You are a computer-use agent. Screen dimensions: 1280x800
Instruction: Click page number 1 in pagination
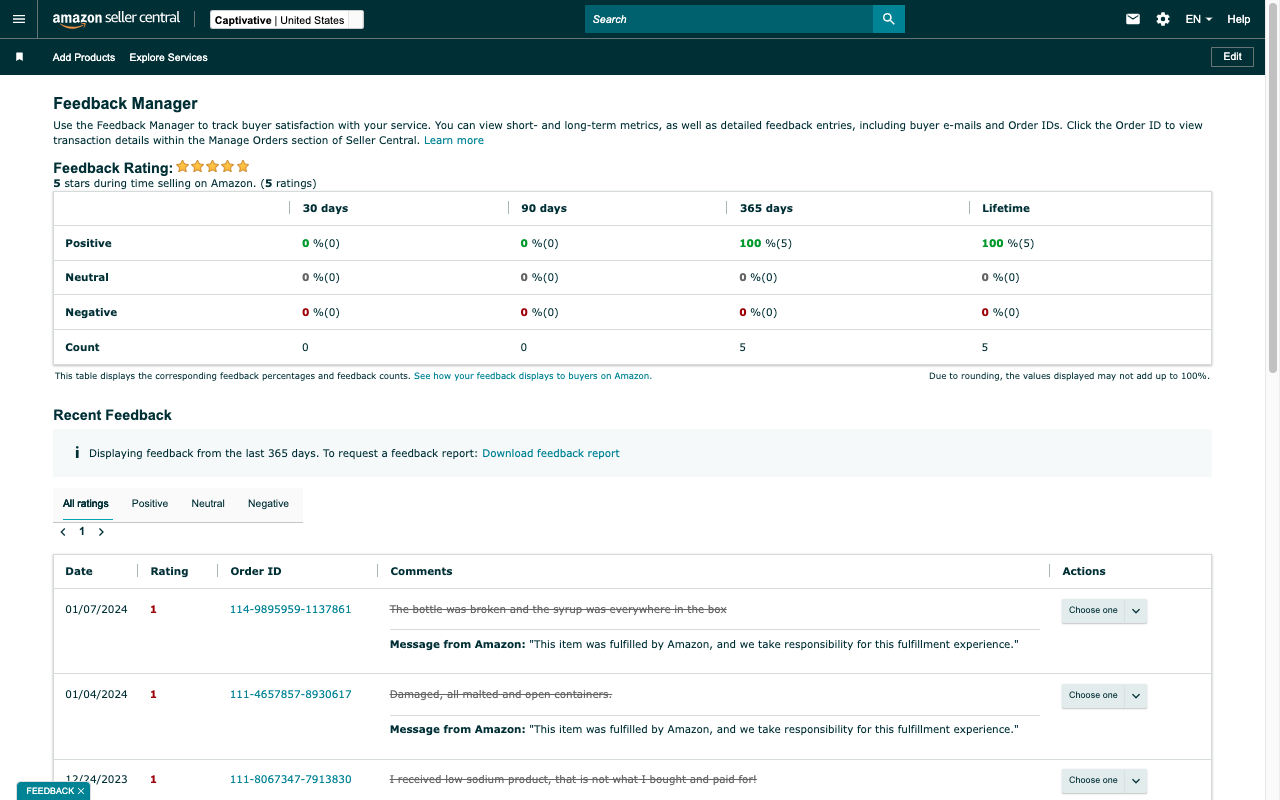[x=82, y=532]
